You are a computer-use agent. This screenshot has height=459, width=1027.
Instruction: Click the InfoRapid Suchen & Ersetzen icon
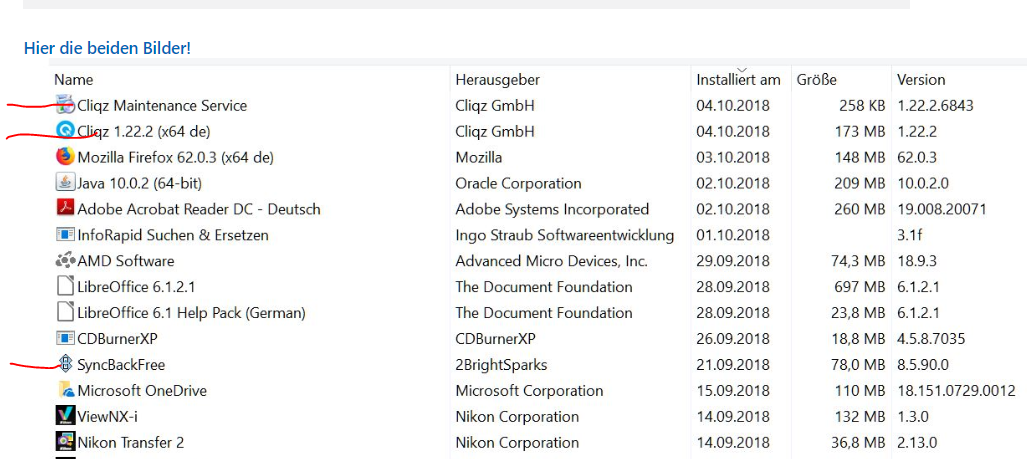65,234
